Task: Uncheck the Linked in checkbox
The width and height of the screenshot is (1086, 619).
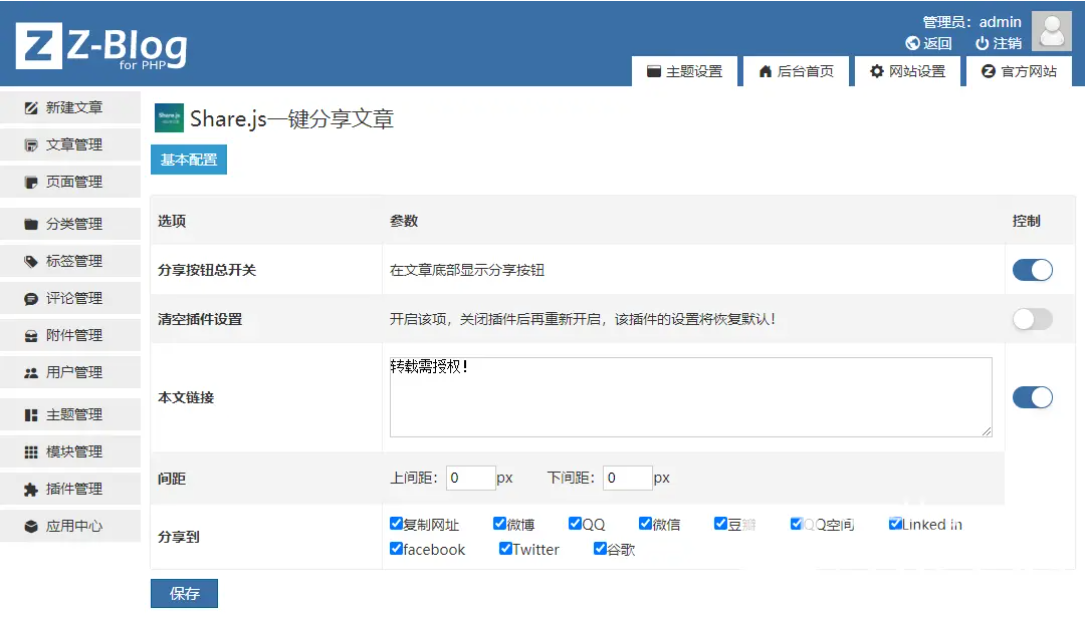Action: 895,523
